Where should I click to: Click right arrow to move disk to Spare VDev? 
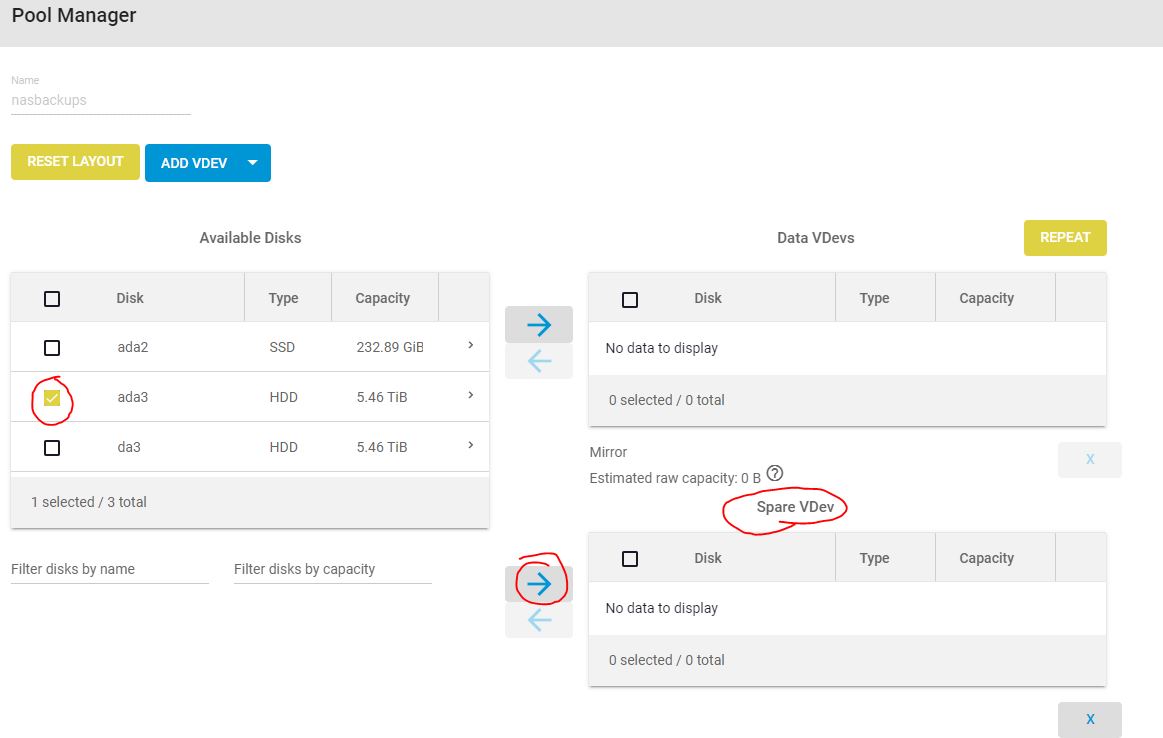(538, 584)
